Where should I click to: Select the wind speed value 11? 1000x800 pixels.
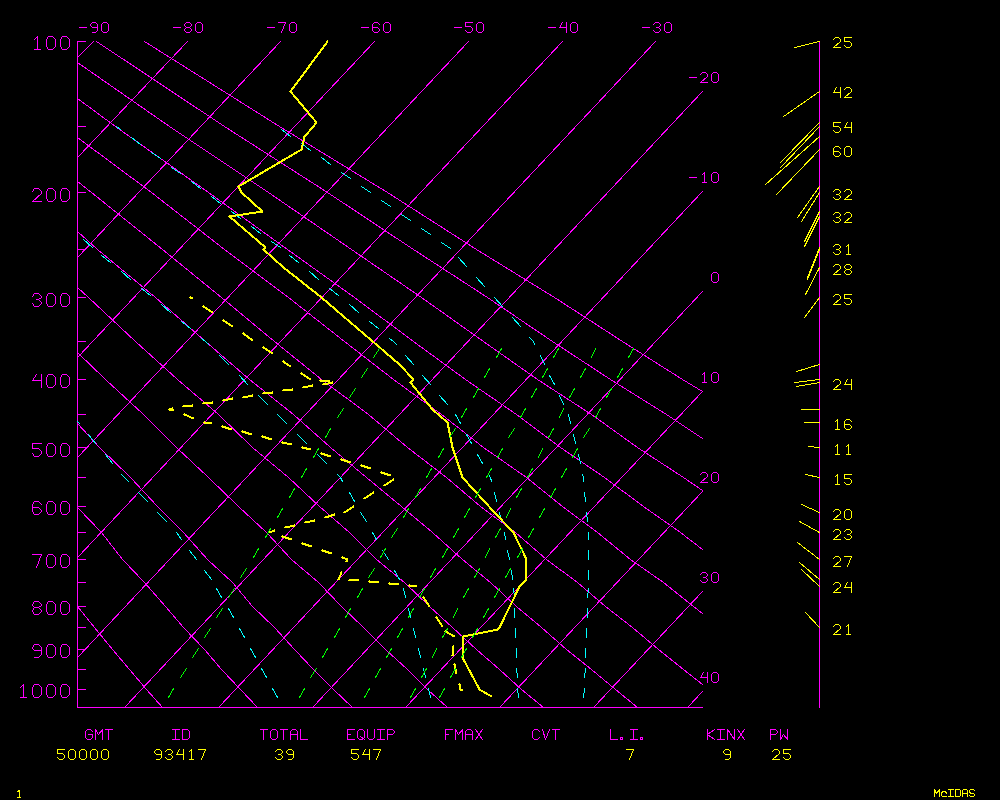point(842,450)
